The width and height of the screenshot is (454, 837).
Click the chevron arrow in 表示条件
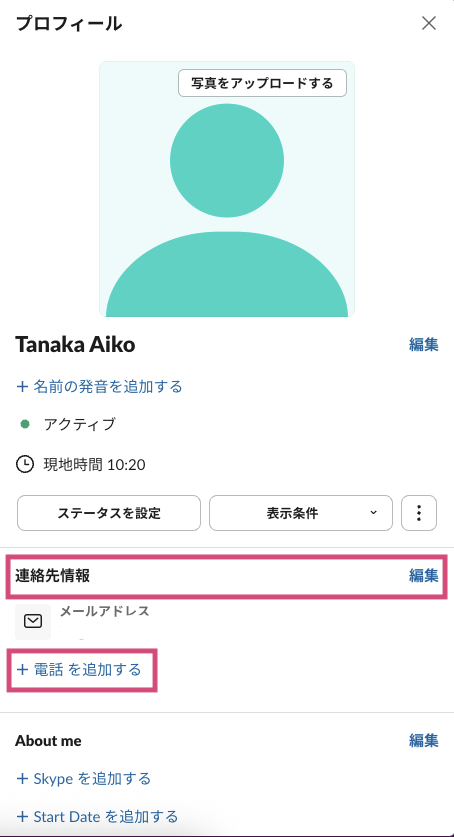(373, 513)
